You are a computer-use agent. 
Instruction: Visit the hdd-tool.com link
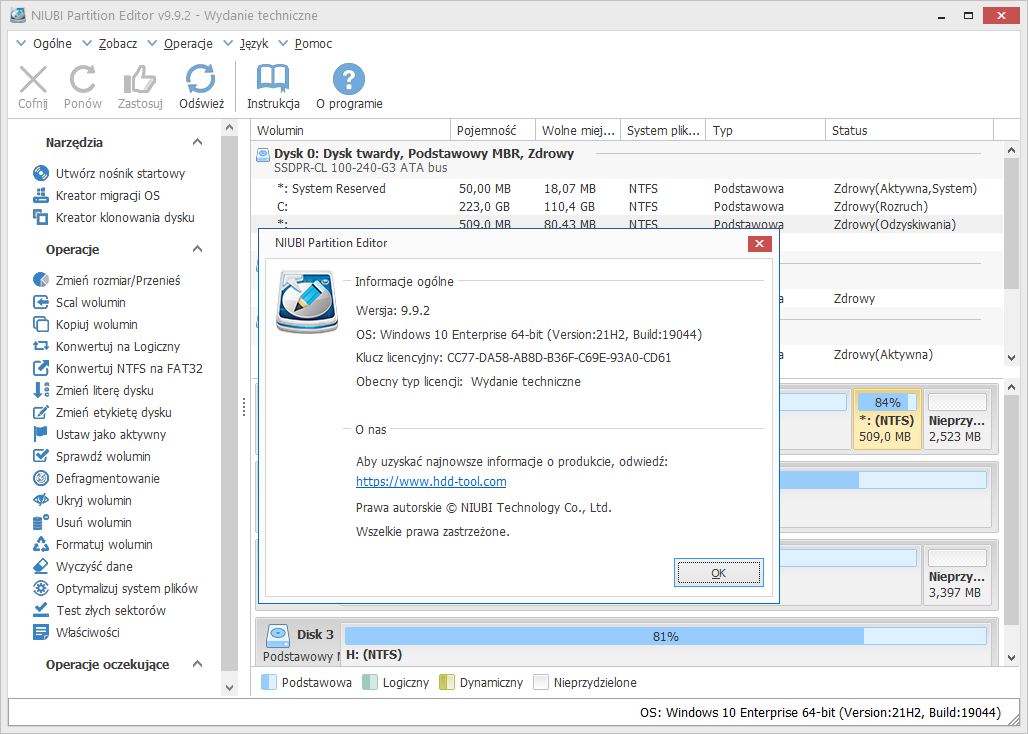[x=431, y=482]
